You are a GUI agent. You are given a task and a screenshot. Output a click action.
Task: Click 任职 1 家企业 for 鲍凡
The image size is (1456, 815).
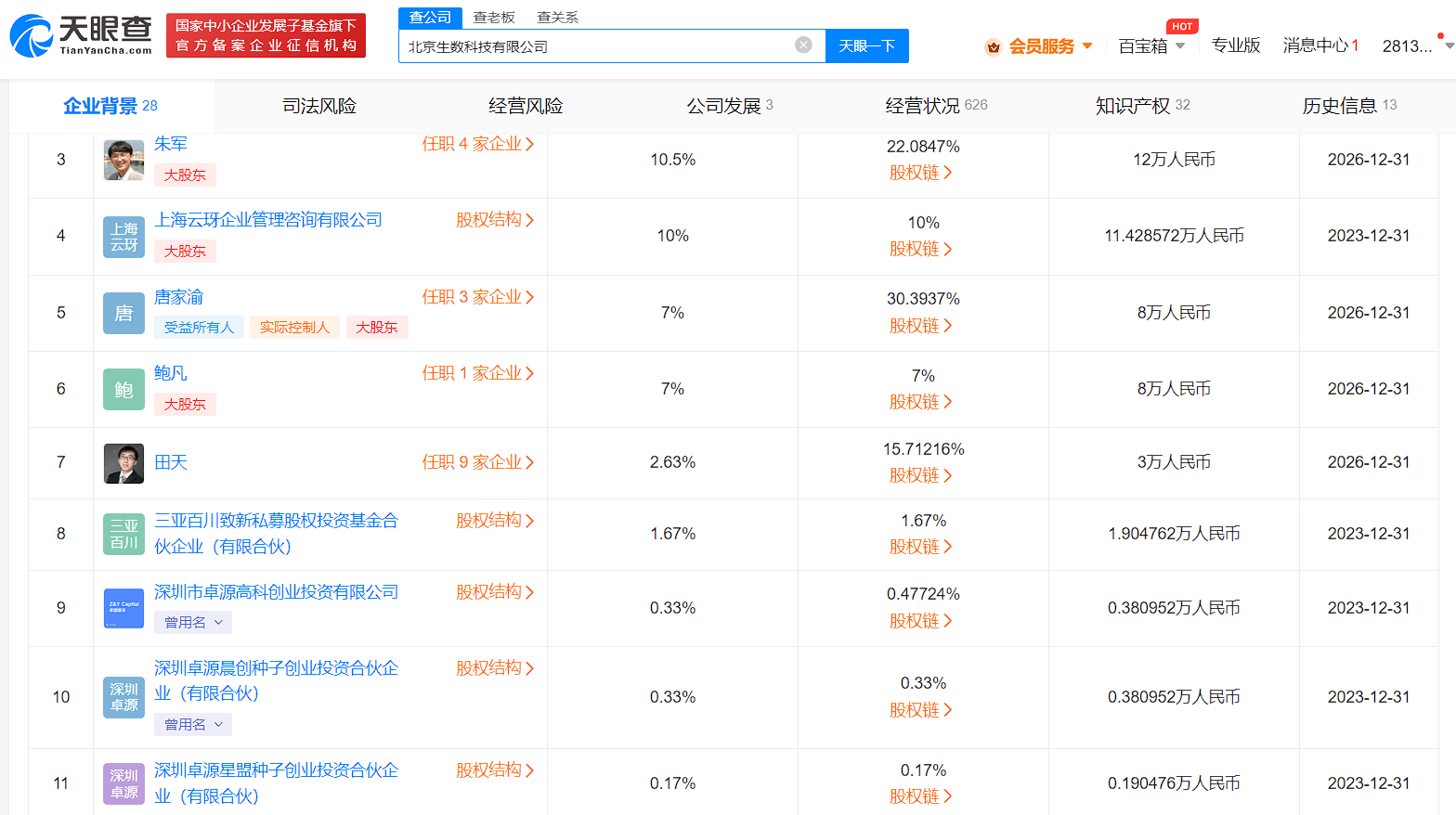click(x=478, y=373)
